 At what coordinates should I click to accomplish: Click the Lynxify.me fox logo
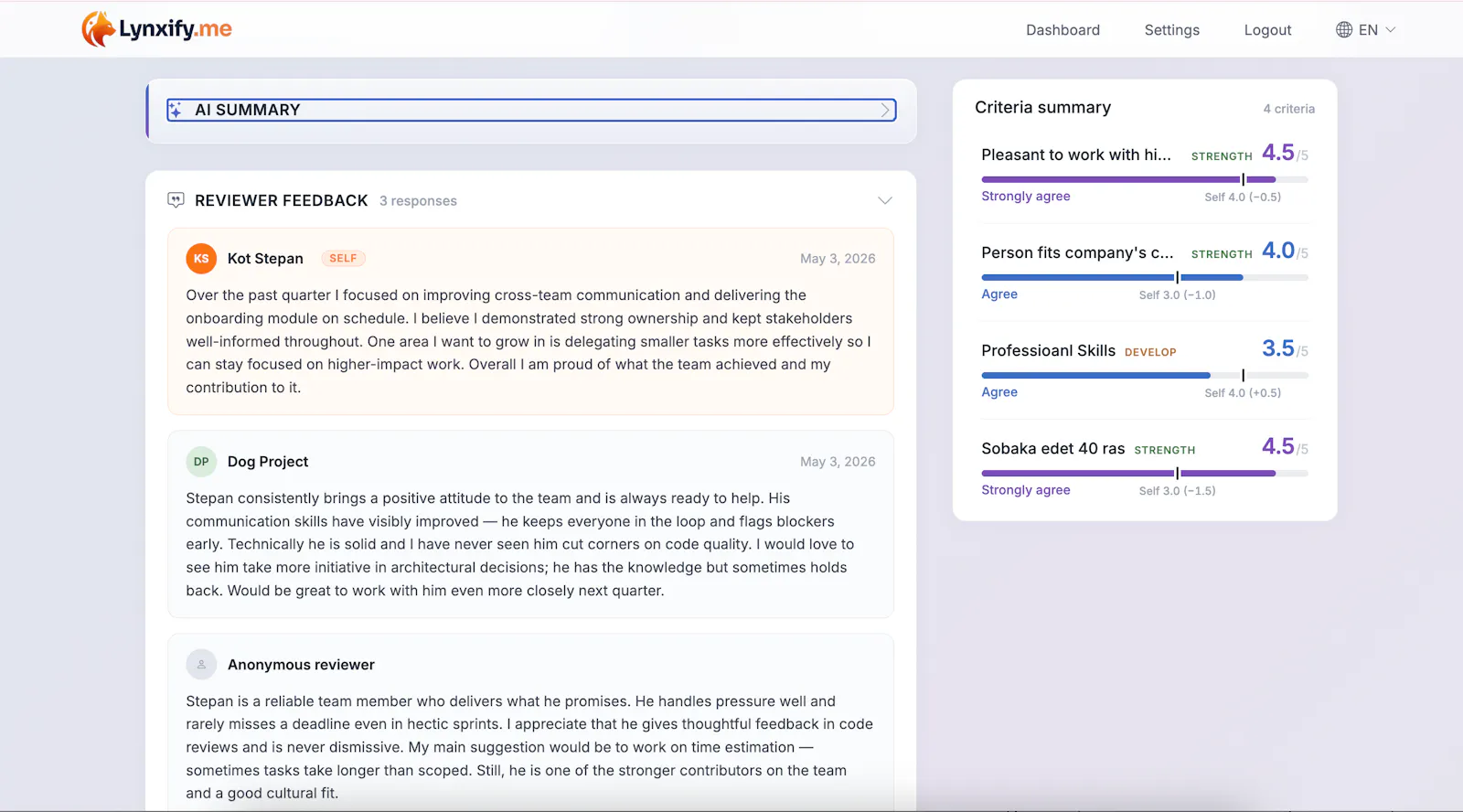tap(156, 29)
